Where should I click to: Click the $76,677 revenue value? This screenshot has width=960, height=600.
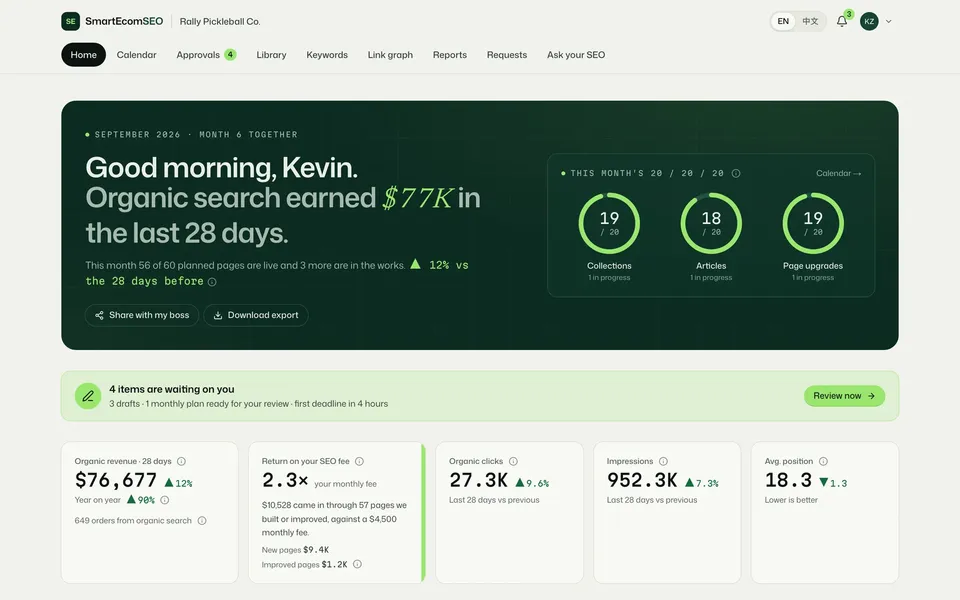pos(116,481)
